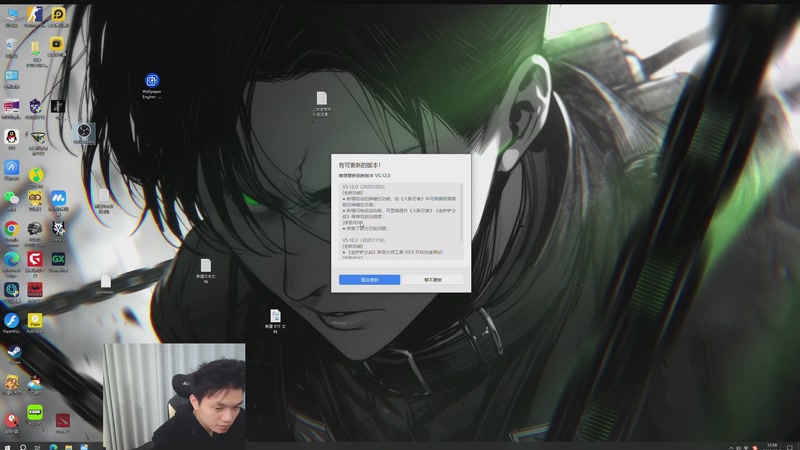800x450 pixels.
Task: Click the update notes scrollbar in dialog
Action: (462, 212)
